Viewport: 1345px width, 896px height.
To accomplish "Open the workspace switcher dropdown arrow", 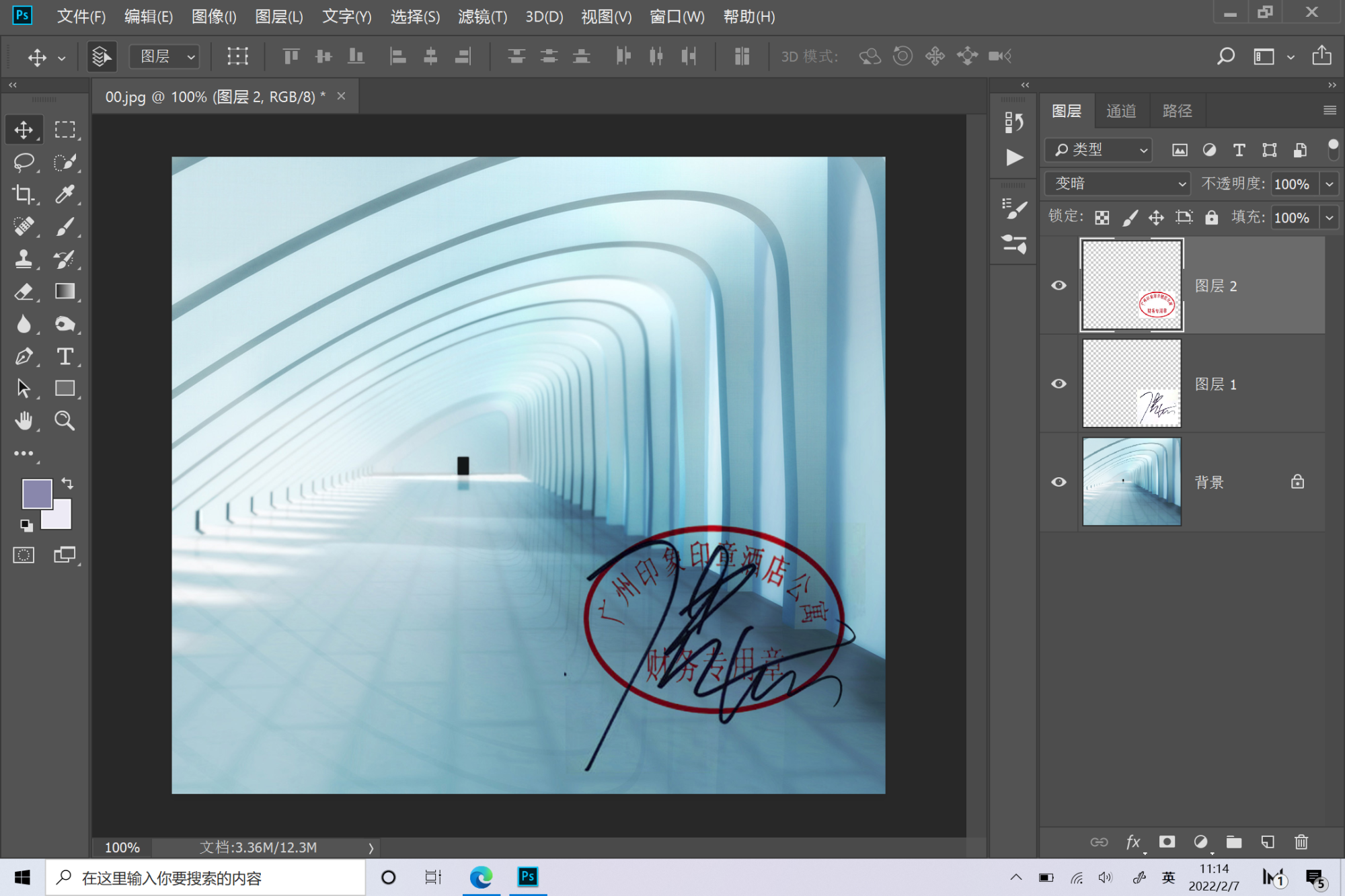I will (x=1291, y=57).
